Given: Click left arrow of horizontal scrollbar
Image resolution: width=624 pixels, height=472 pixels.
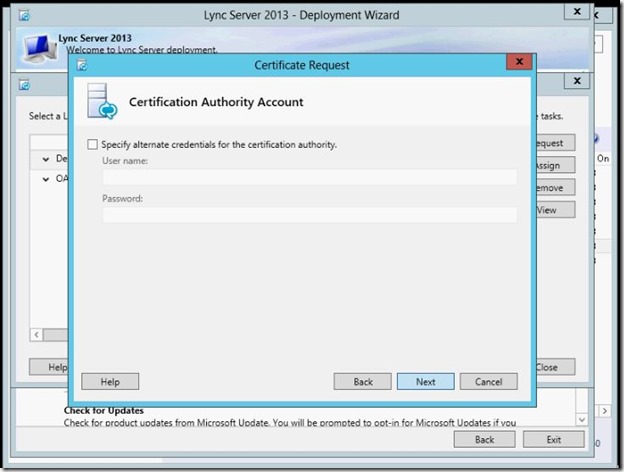Looking at the screenshot, I should 36,335.
